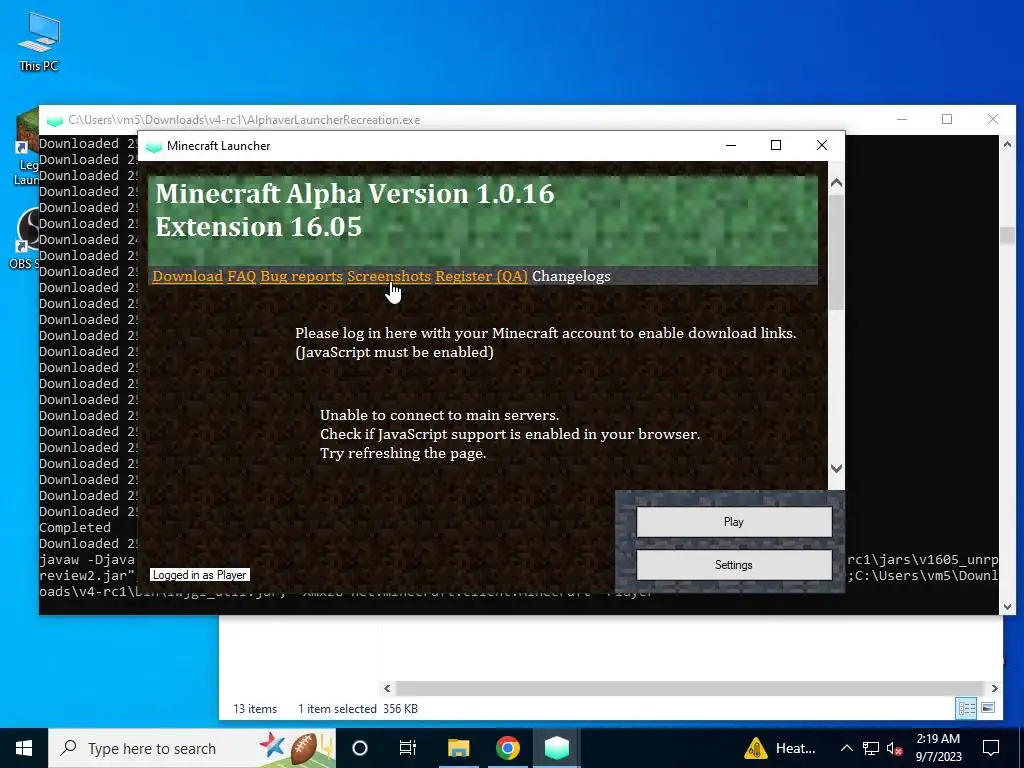Close the AlphaverLauncherRecreation console window
Image resolution: width=1024 pixels, height=768 pixels.
pyautogui.click(x=993, y=119)
